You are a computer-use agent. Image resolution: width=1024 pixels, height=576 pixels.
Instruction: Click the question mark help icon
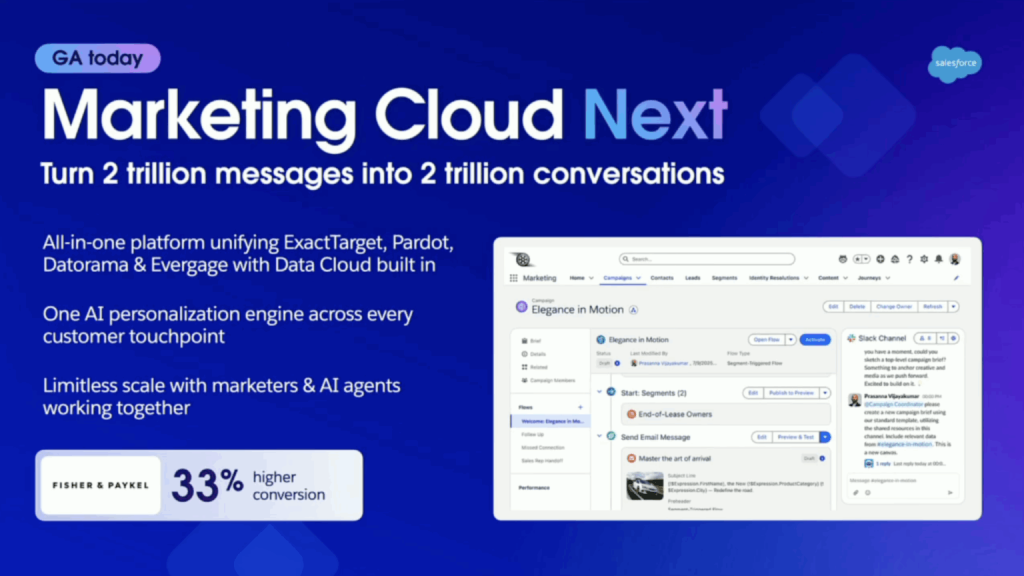tap(909, 259)
